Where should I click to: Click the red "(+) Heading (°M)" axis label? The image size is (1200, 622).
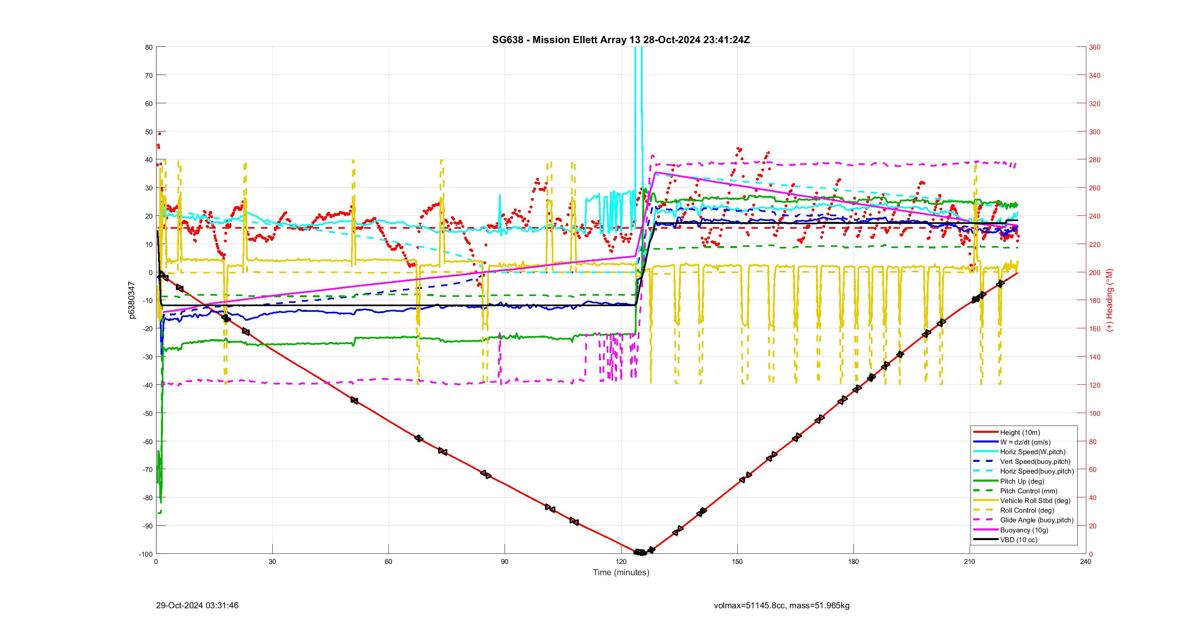point(1111,299)
